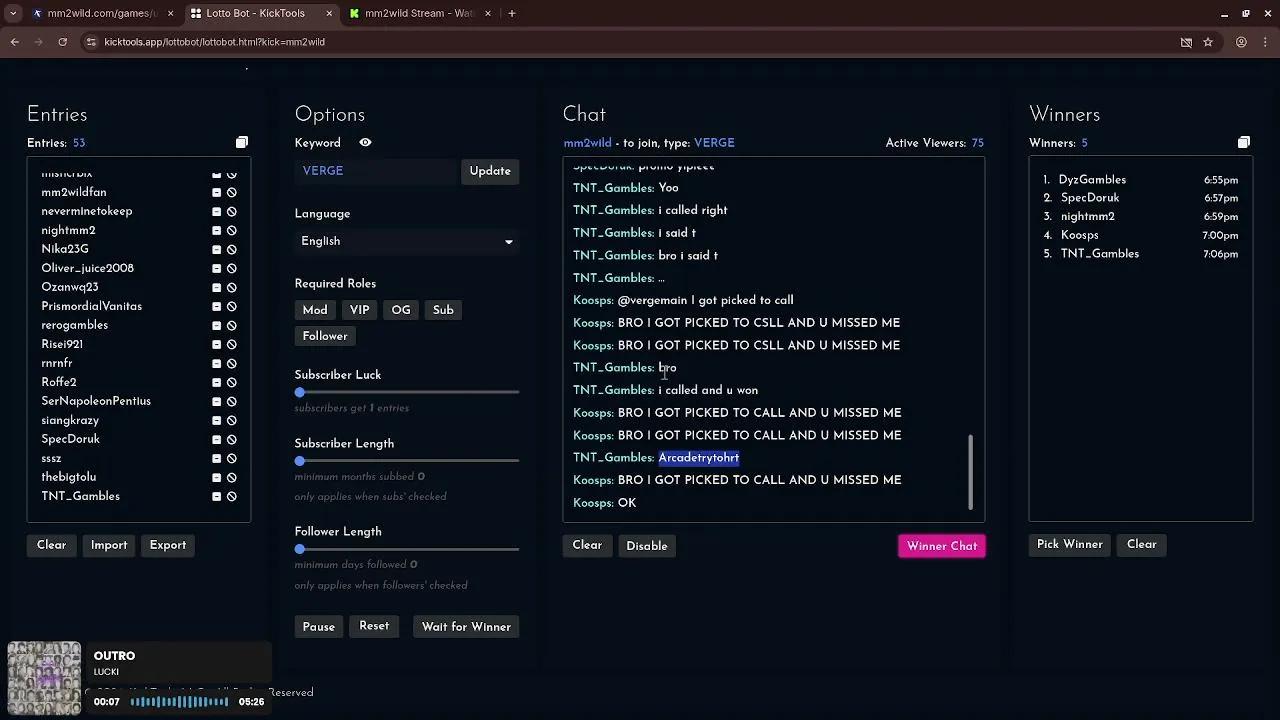Click the highlighted Arcadetrytohrt chat message
Viewport: 1280px width, 720px height.
point(699,458)
